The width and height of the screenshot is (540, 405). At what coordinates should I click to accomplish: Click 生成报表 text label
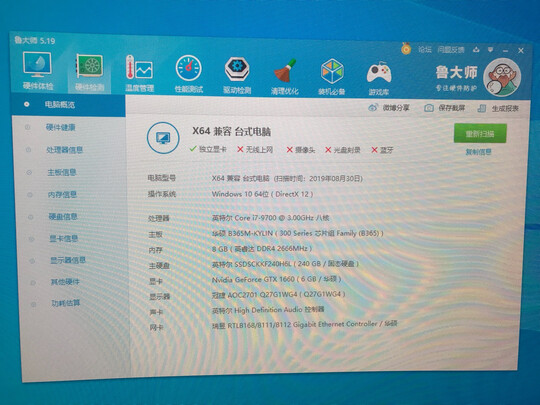505,109
